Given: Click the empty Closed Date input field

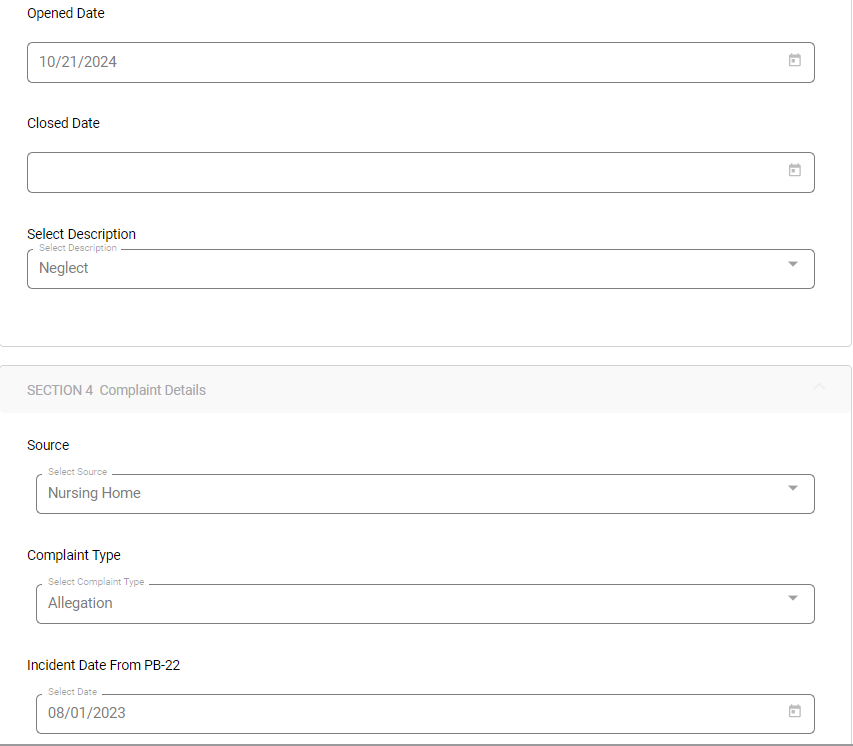Looking at the screenshot, I should pyautogui.click(x=400, y=172).
